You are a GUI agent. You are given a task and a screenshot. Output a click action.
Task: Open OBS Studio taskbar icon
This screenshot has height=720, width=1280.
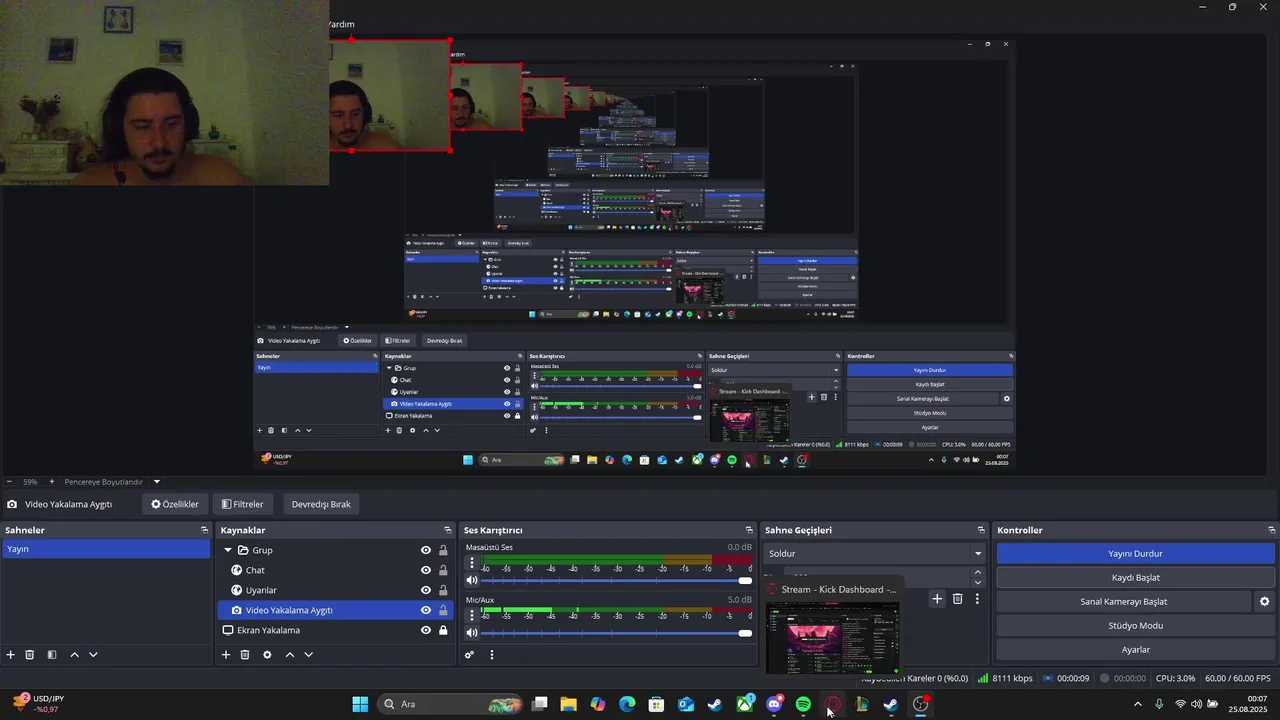coord(920,705)
